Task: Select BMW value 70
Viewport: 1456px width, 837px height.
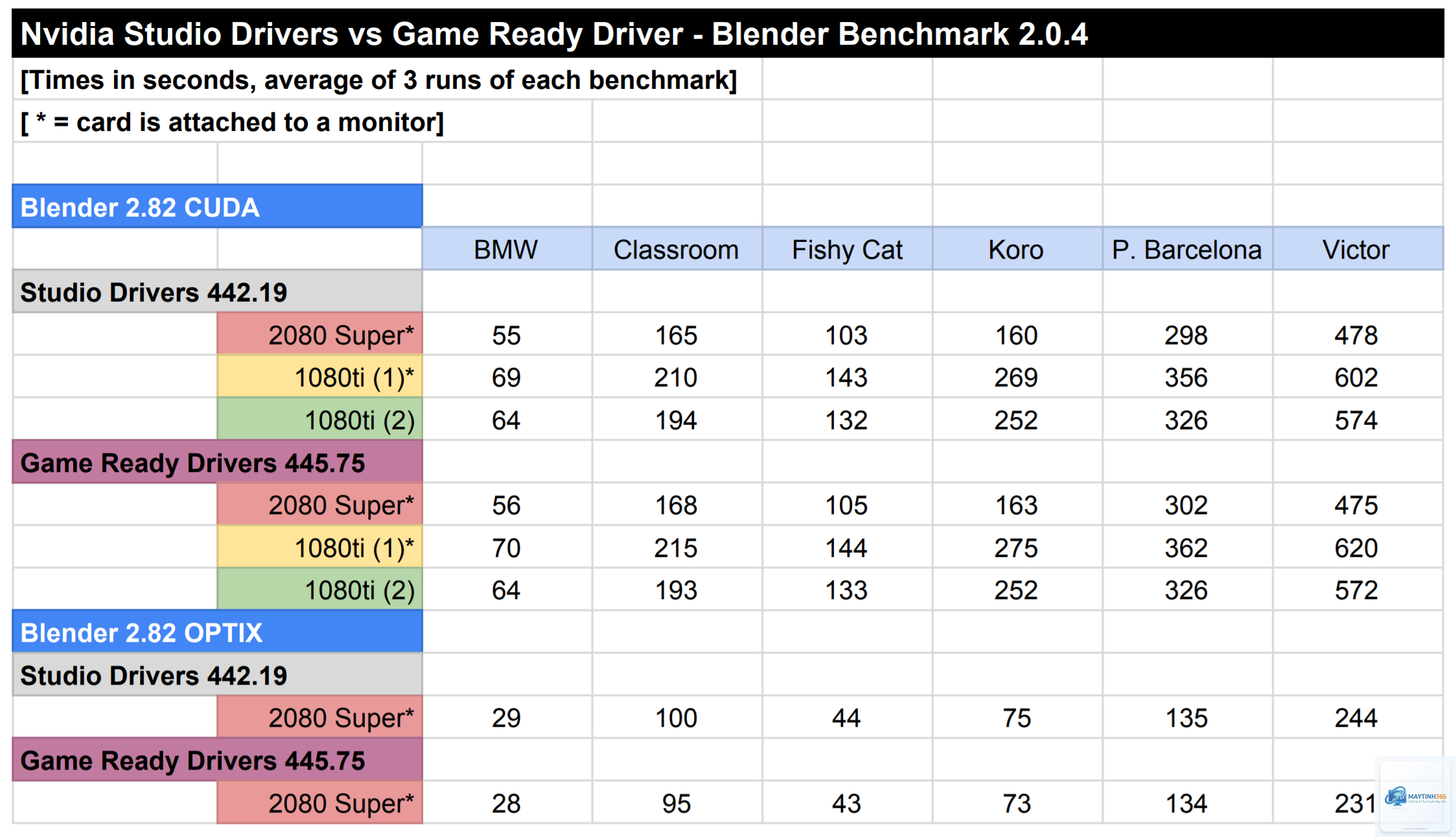Action: click(506, 548)
